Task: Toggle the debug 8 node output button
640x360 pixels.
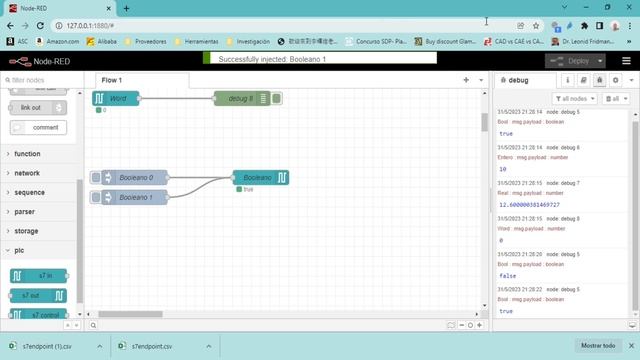Action: click(x=276, y=98)
